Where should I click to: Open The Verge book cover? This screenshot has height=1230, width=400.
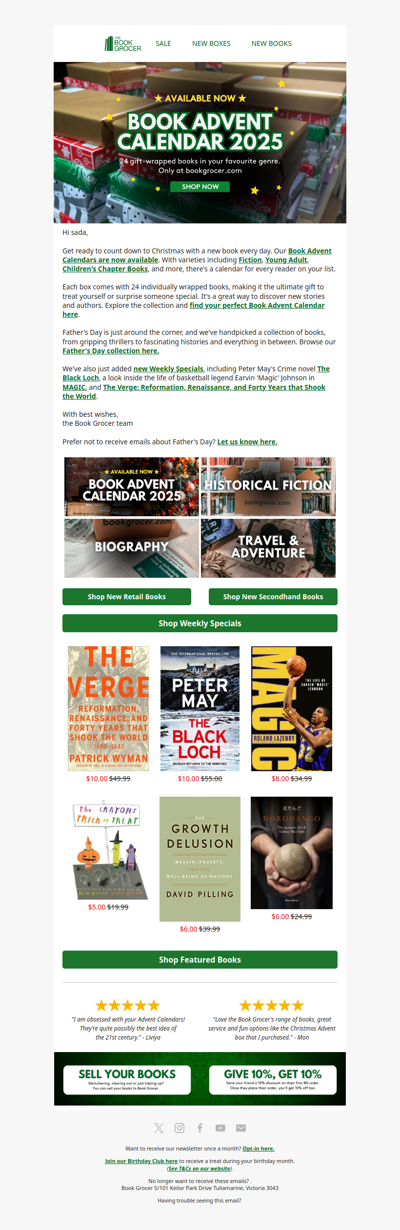(x=108, y=708)
